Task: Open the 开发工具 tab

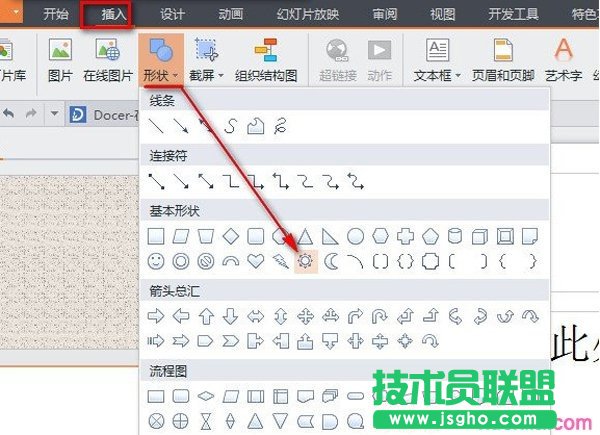Action: pos(514,15)
